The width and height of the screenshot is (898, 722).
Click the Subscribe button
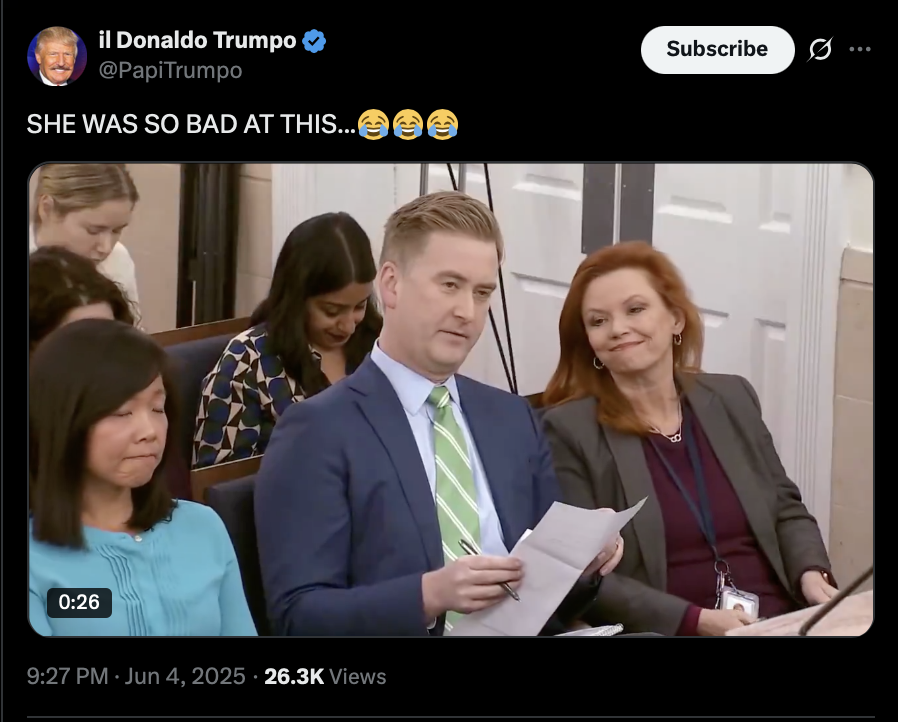click(717, 50)
